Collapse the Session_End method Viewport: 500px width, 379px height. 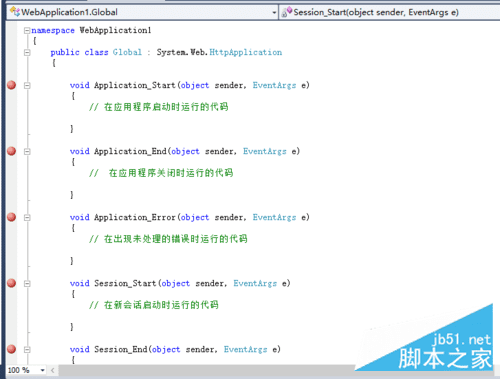27,349
